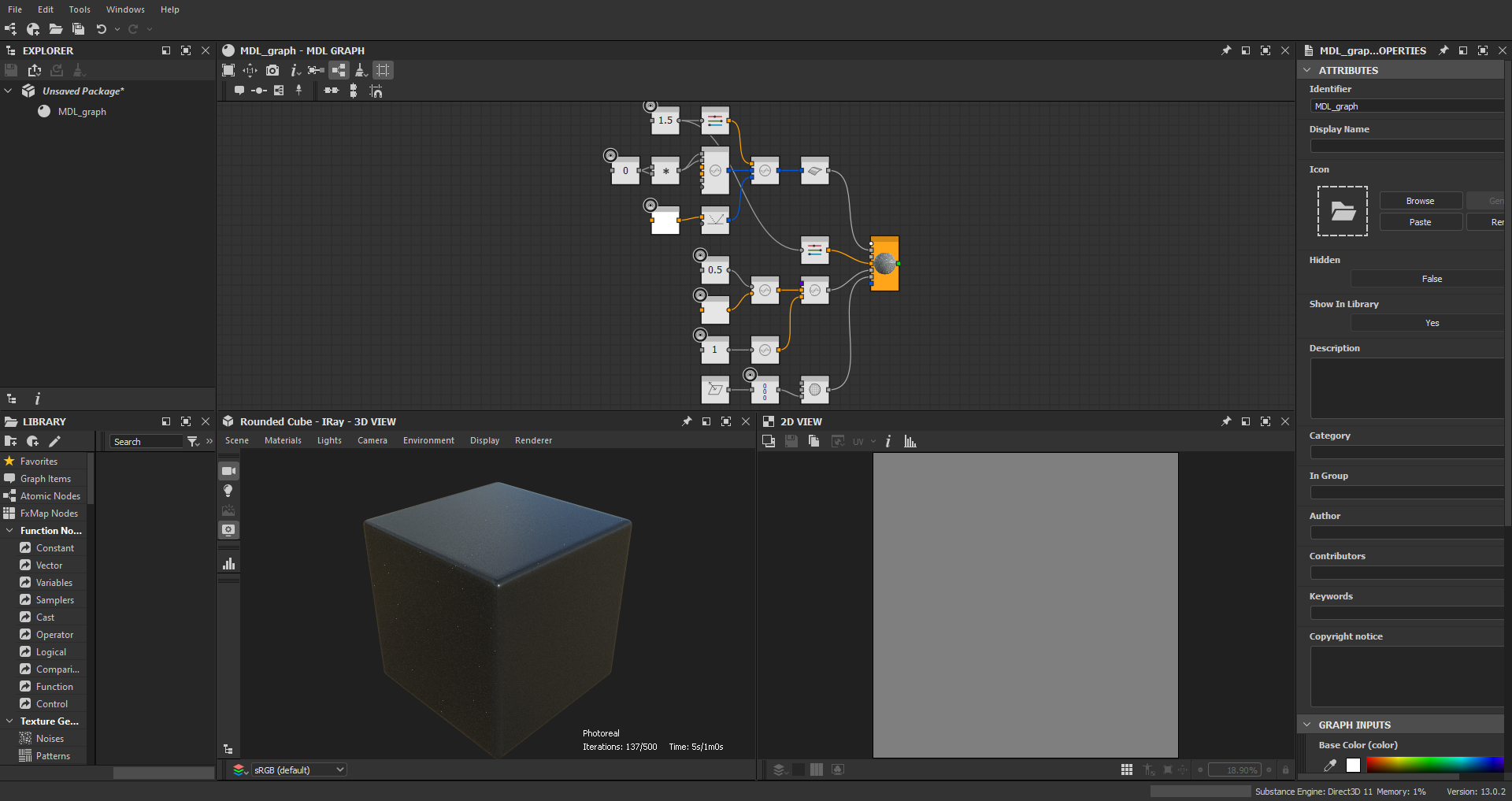The width and height of the screenshot is (1512, 801).
Task: Click the open folder icon in main toolbar
Action: [55, 29]
